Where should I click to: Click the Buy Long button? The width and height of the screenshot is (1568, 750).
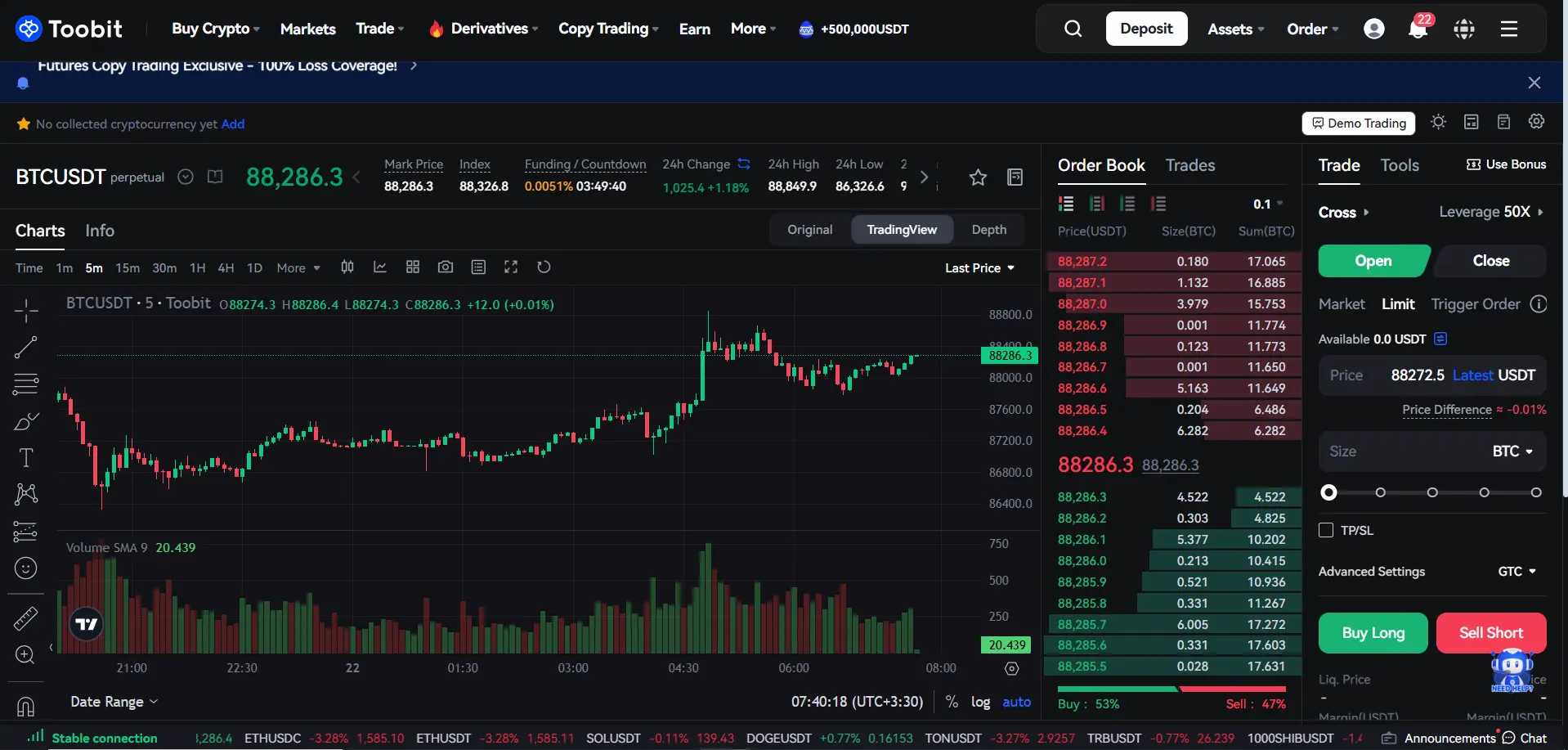click(x=1373, y=633)
